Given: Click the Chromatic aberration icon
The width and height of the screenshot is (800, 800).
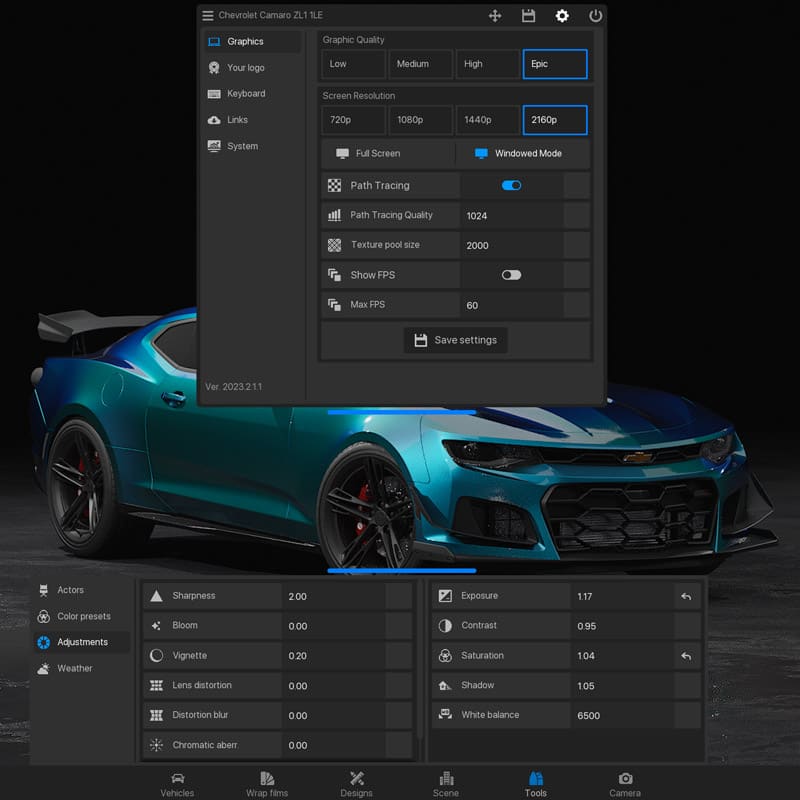Looking at the screenshot, I should click(156, 745).
